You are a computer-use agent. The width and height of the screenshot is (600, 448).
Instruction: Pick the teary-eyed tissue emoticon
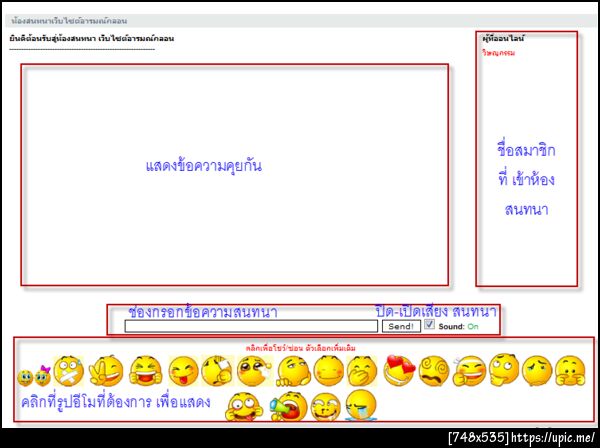pyautogui.click(x=254, y=371)
